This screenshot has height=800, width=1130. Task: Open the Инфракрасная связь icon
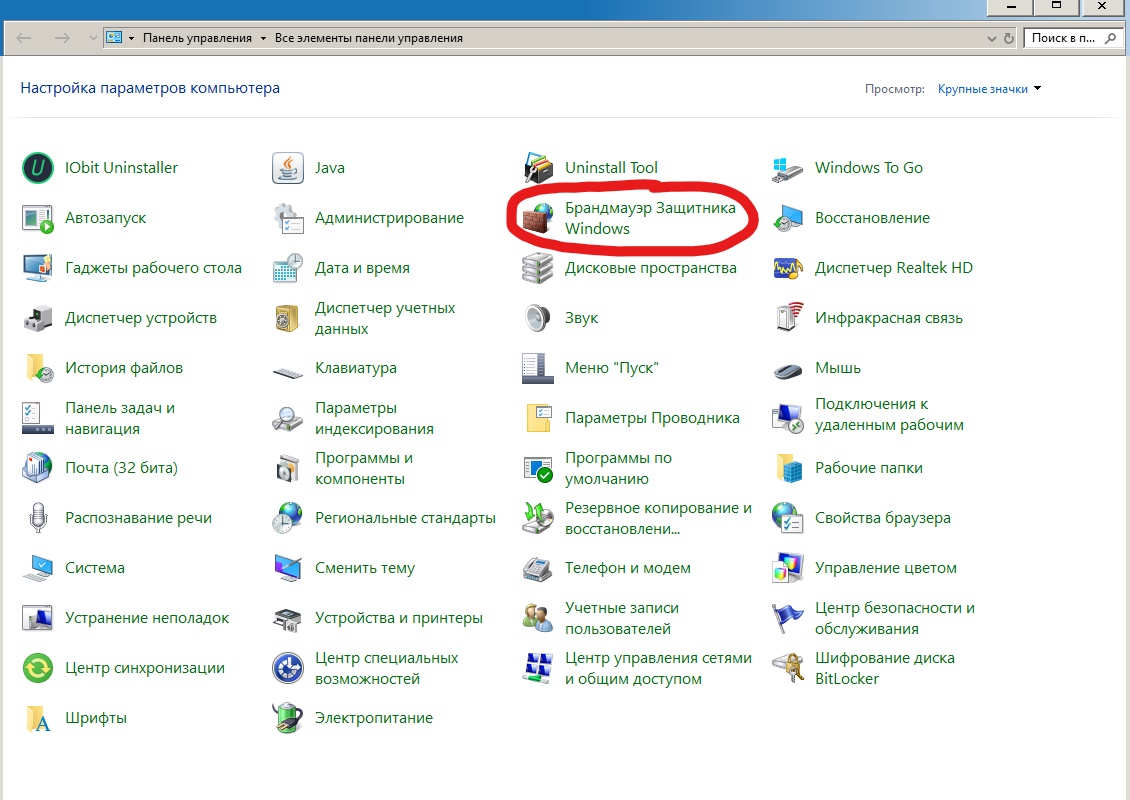(x=788, y=318)
